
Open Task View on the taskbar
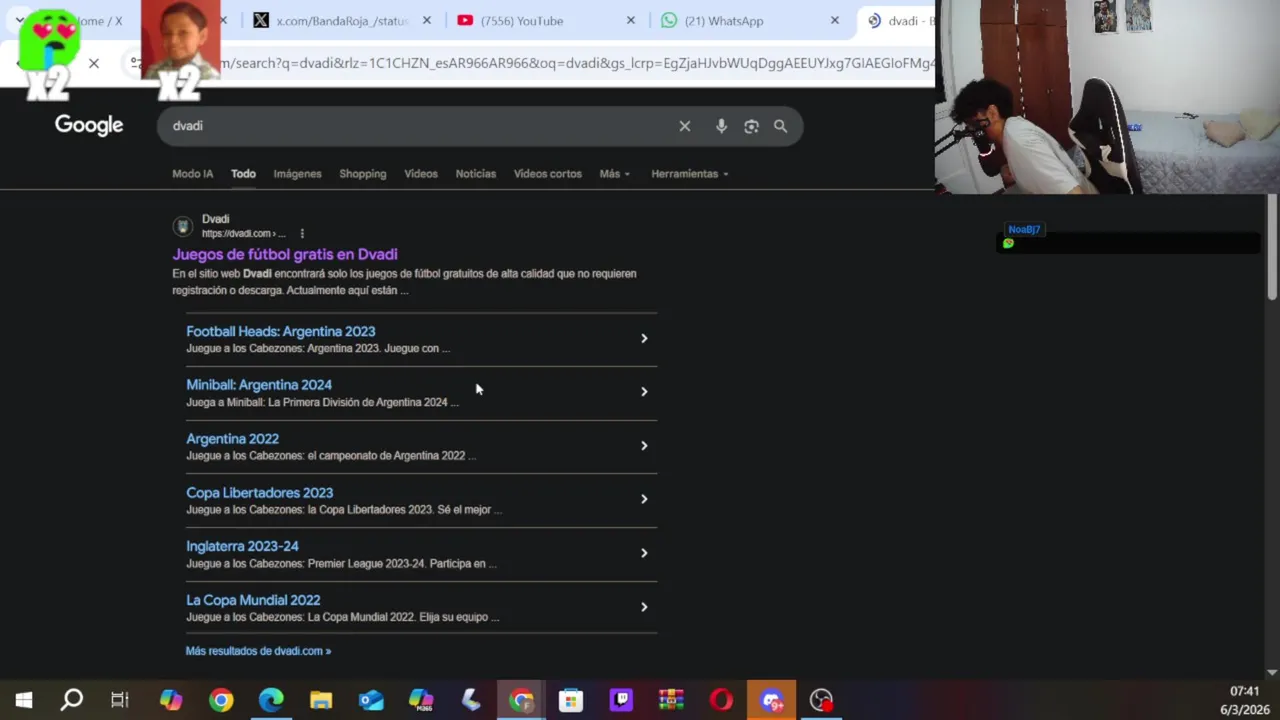pos(120,700)
